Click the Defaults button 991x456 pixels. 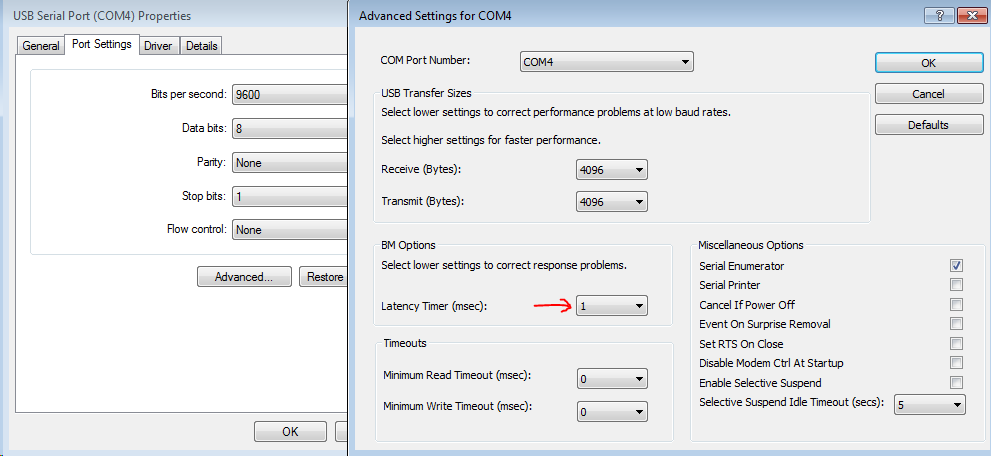(928, 124)
